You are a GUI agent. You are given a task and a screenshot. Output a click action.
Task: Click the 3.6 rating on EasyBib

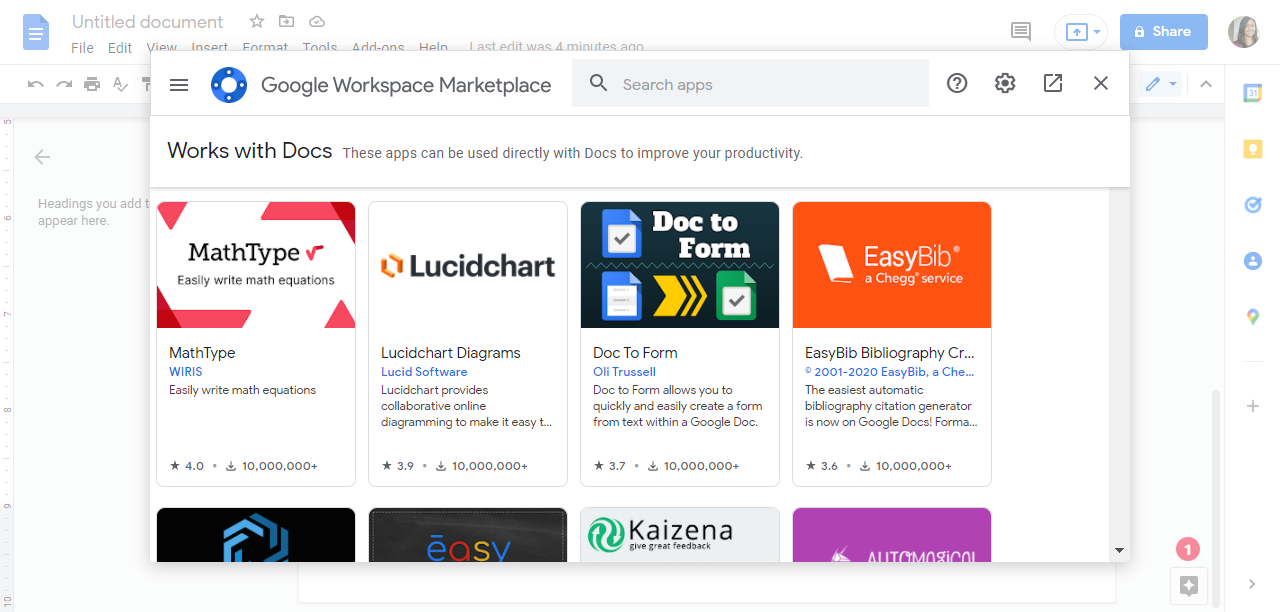(x=823, y=466)
